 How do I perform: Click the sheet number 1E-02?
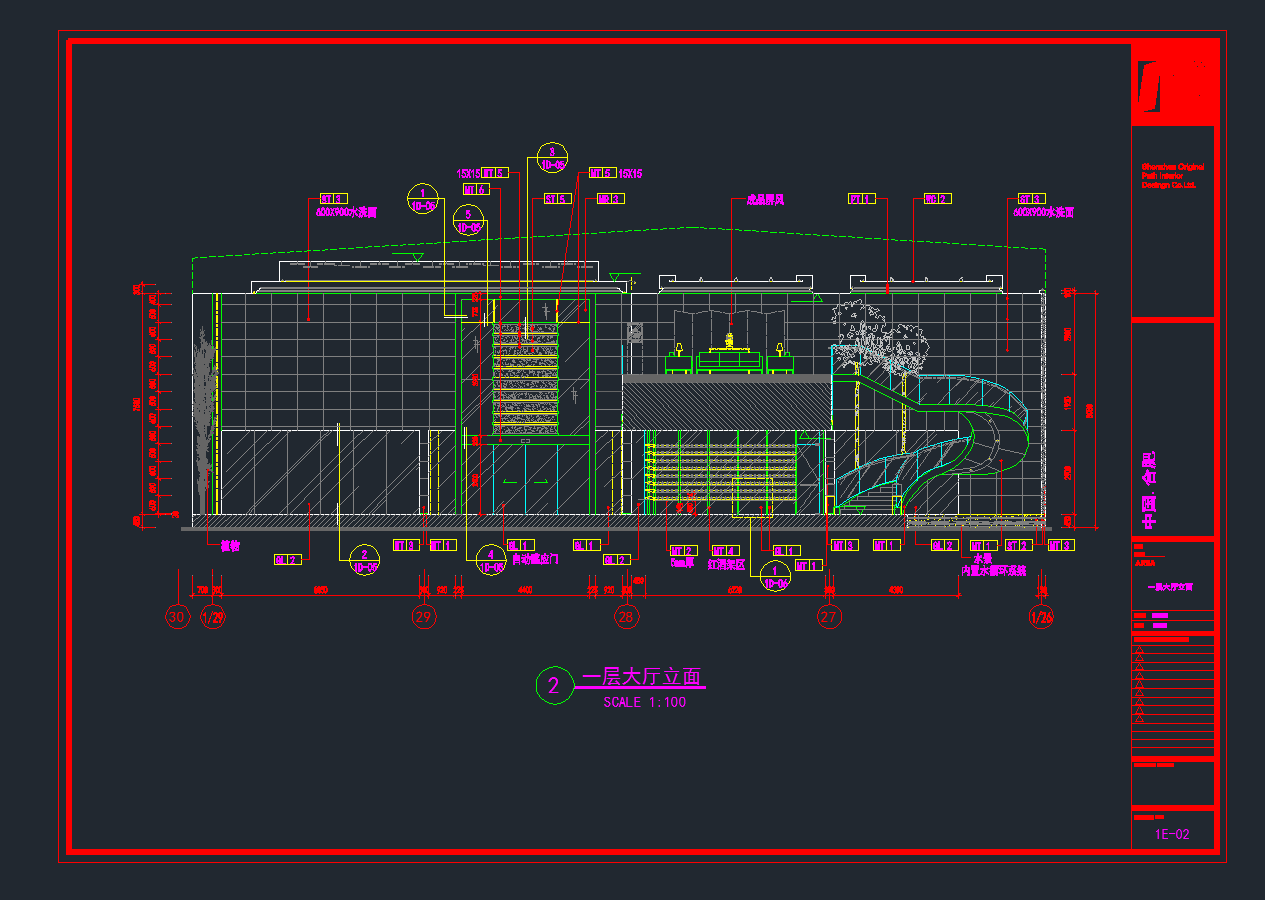1172,834
